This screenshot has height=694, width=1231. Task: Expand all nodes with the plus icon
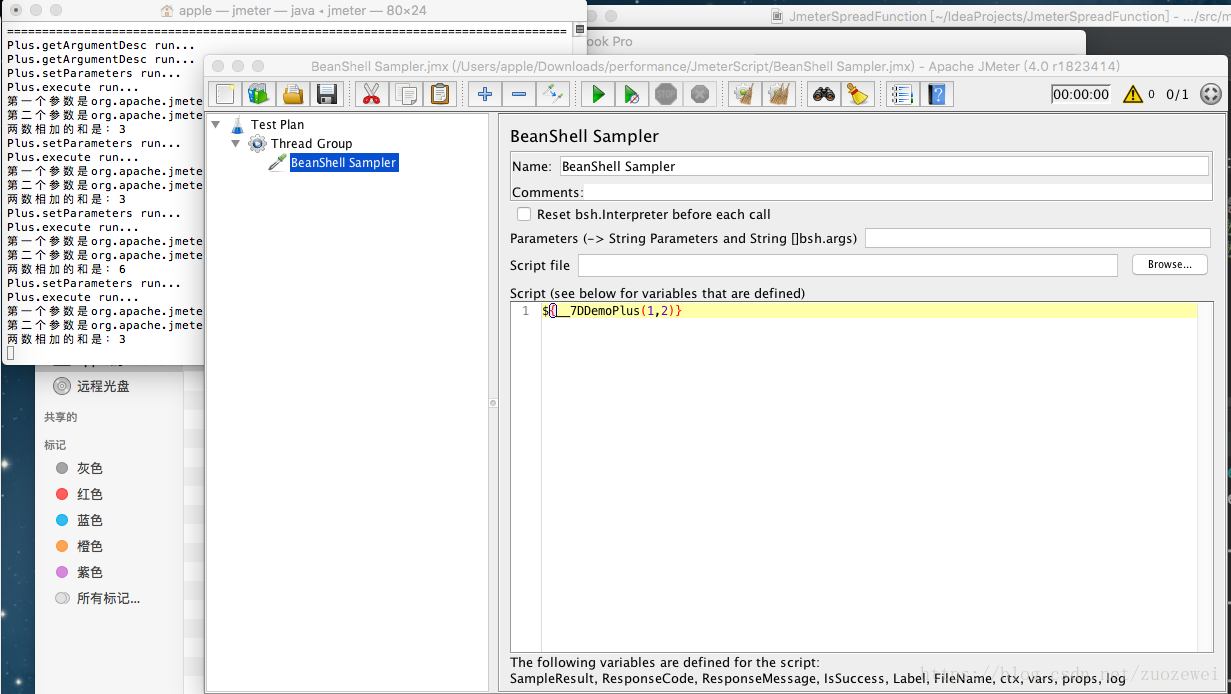point(485,94)
